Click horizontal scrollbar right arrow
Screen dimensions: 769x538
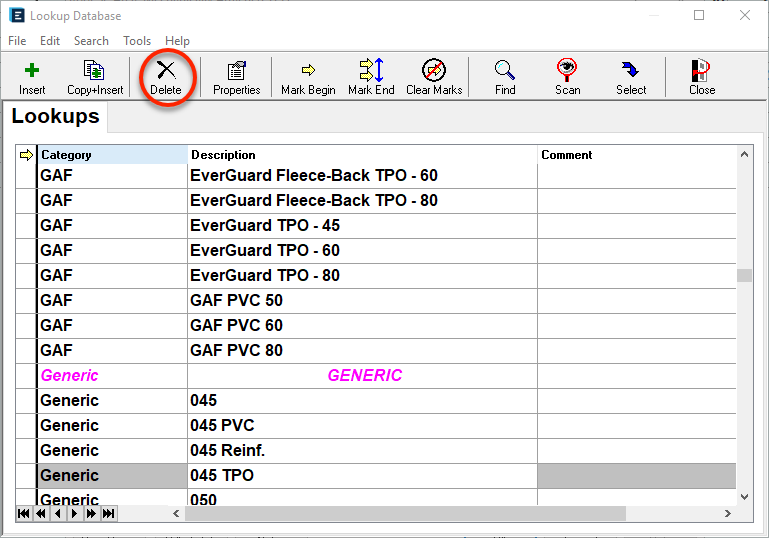pyautogui.click(x=728, y=513)
